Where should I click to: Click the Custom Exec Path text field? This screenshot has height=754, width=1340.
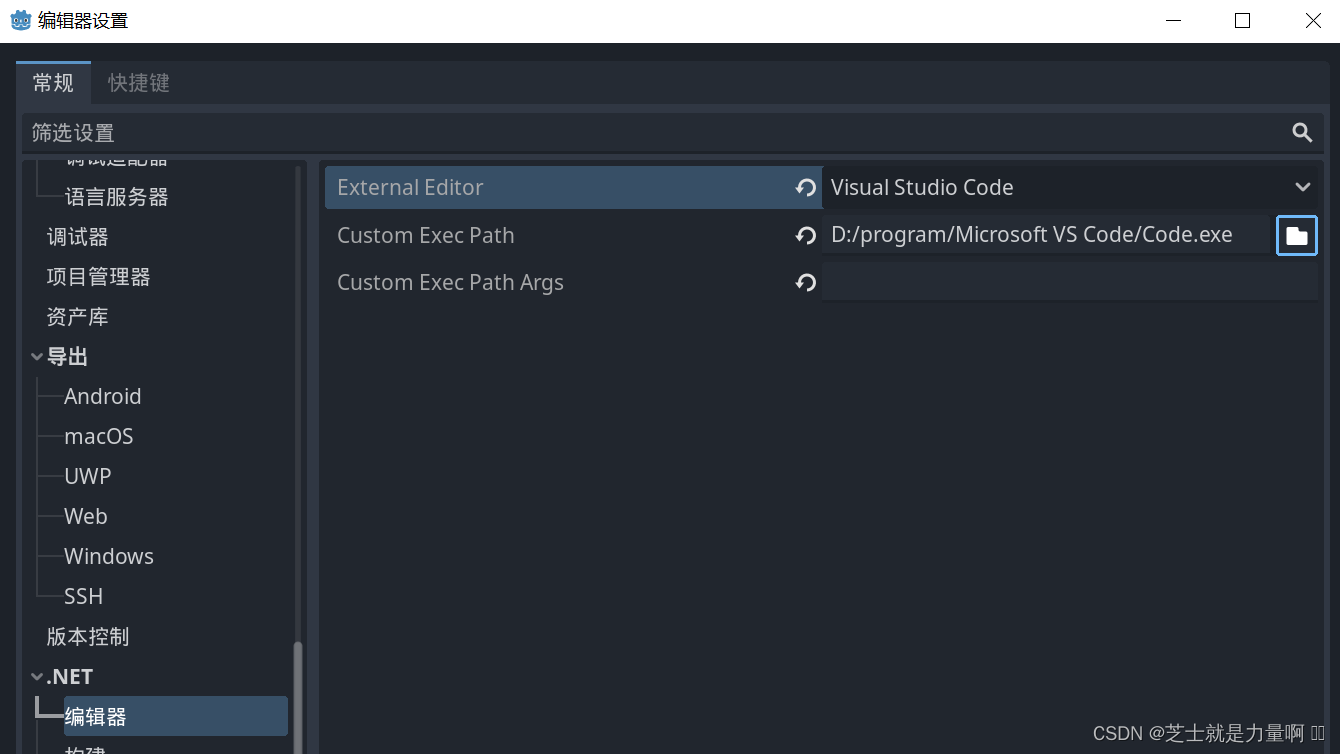(x=1045, y=236)
